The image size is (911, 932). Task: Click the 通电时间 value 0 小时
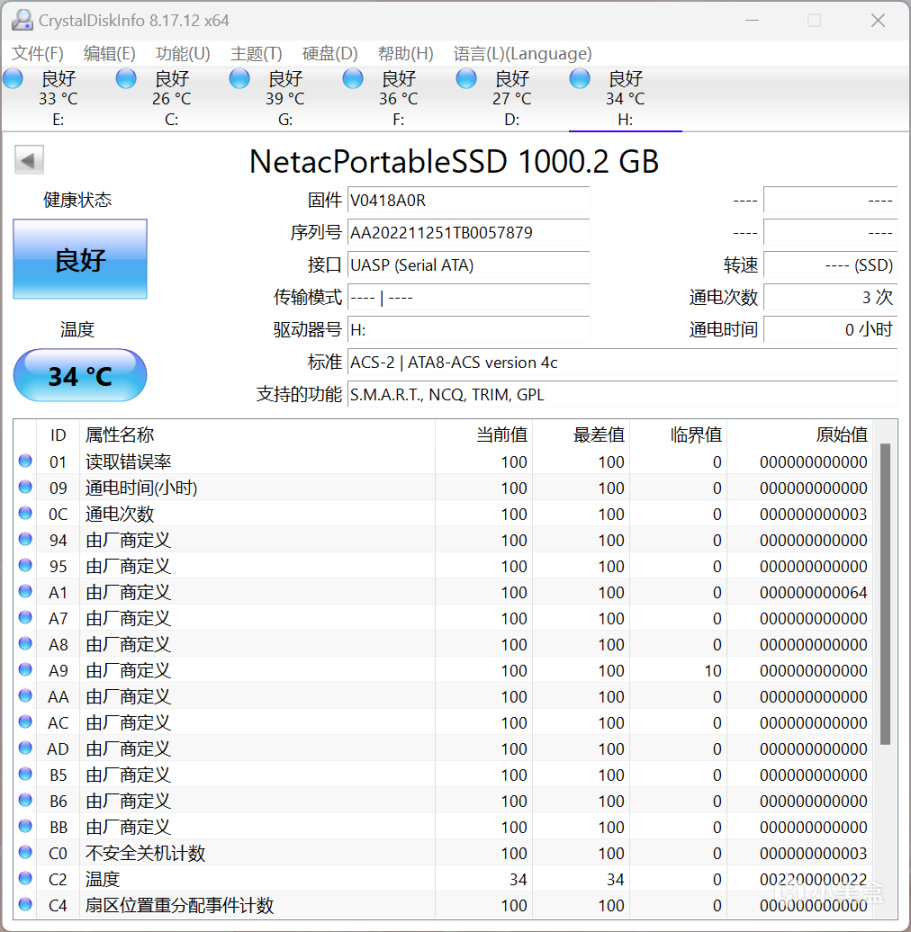click(x=830, y=329)
